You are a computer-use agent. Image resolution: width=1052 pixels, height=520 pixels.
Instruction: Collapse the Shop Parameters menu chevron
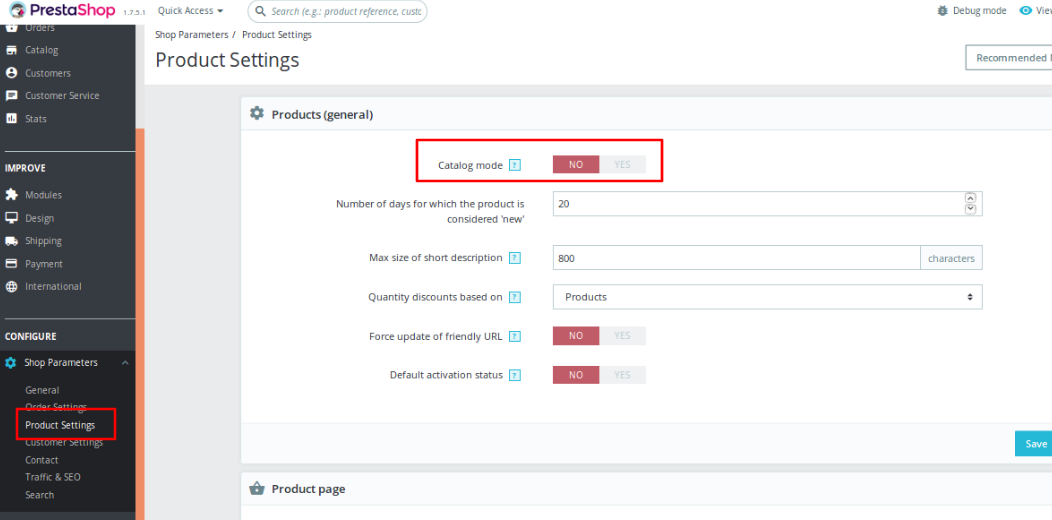click(x=124, y=363)
